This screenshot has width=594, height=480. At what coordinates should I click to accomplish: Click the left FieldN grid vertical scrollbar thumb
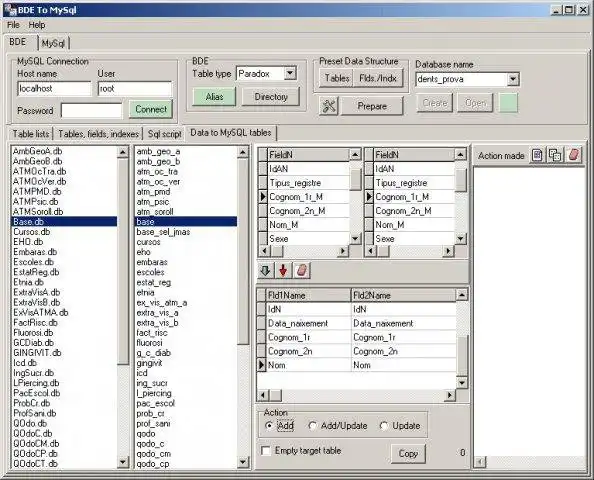[355, 179]
